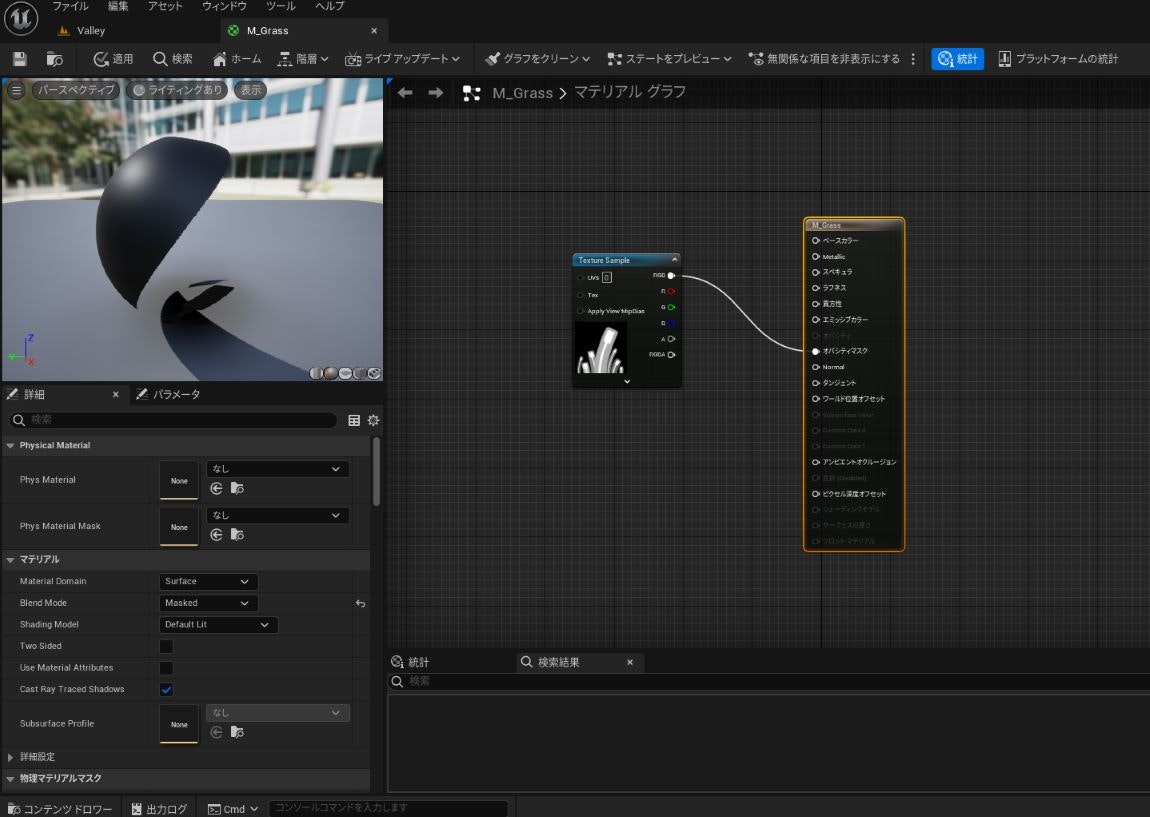
Task: Click the navigate back arrow in graph
Action: point(405,93)
